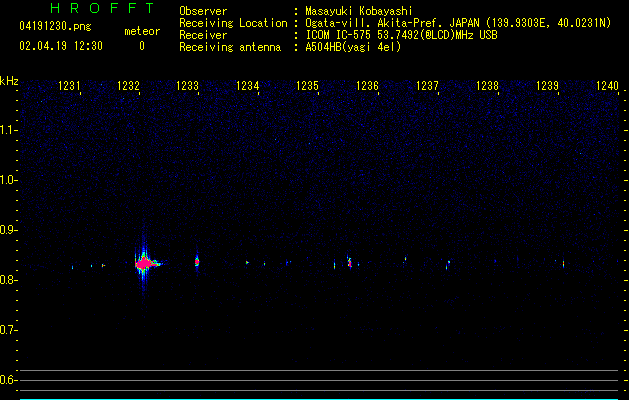Select the file name 04191230.png
Image resolution: width=629 pixels, height=400 pixels.
point(55,27)
